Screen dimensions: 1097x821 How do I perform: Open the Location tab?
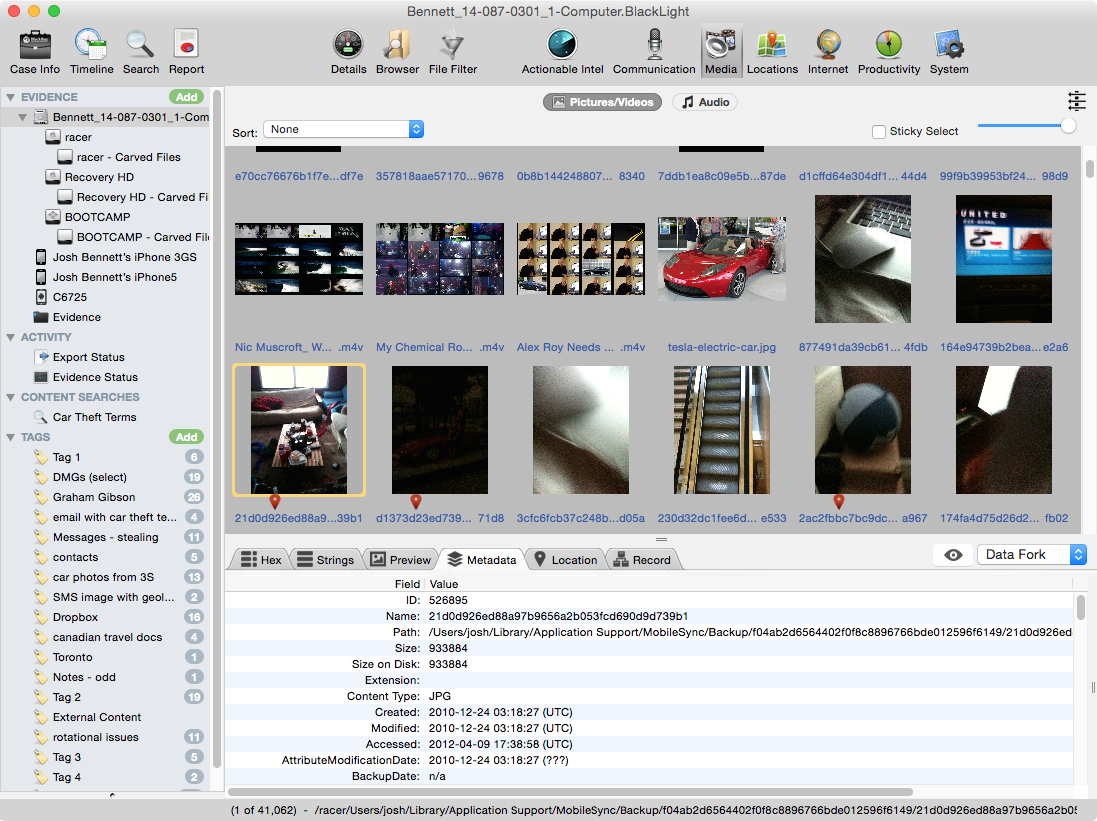(x=565, y=560)
